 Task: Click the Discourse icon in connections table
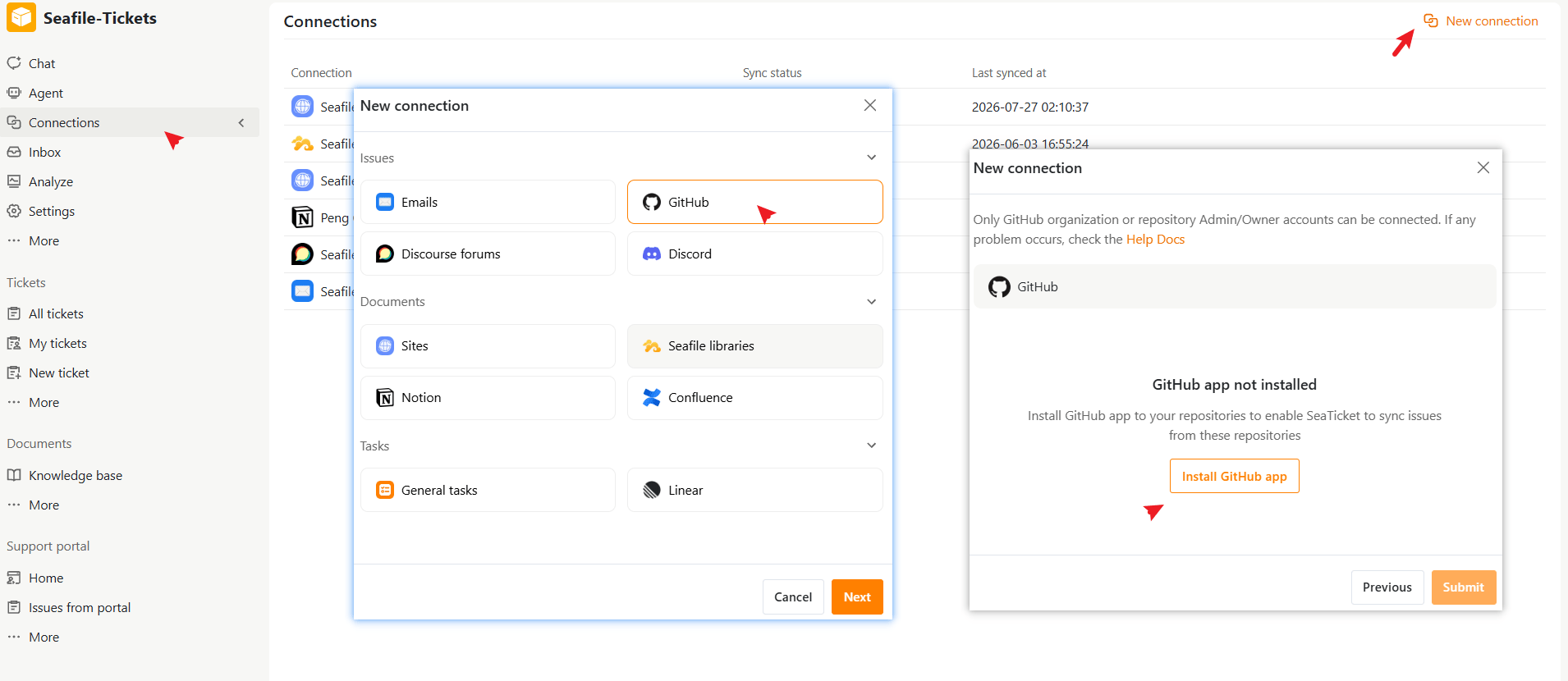303,254
